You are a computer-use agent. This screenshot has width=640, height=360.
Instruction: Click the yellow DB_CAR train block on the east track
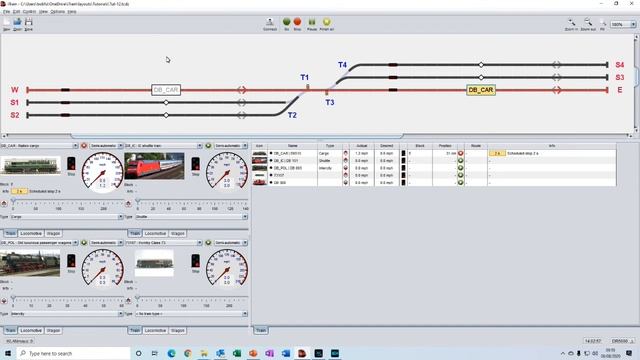[x=481, y=90]
